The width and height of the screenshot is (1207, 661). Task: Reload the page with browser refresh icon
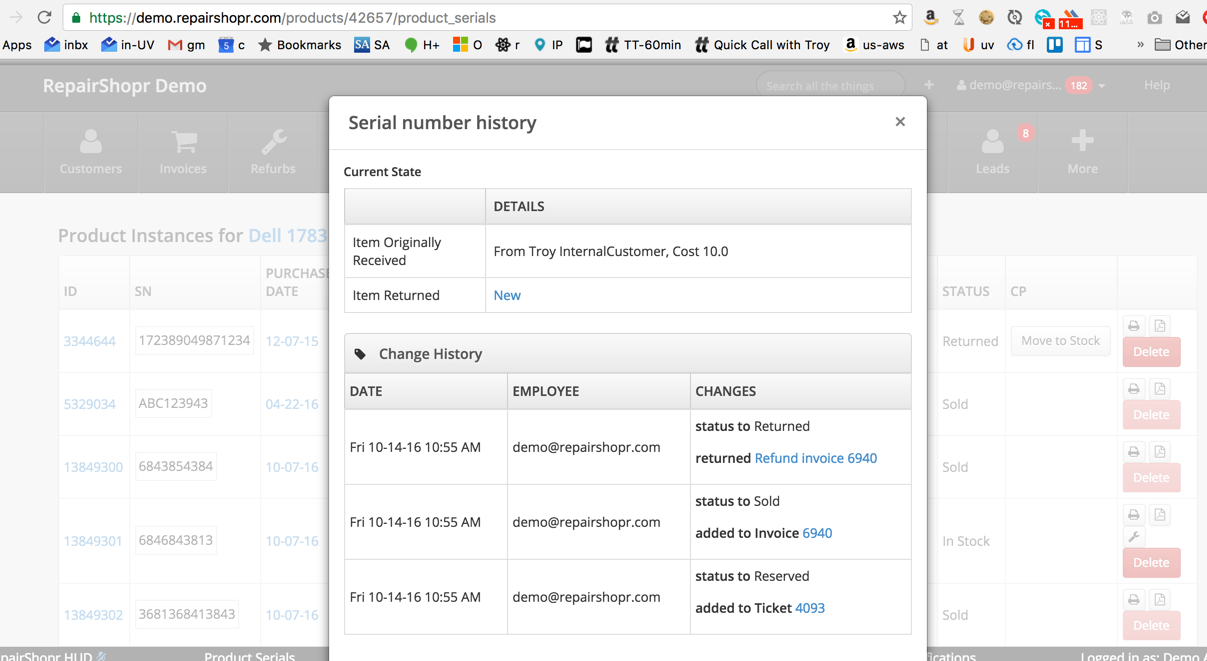[44, 18]
